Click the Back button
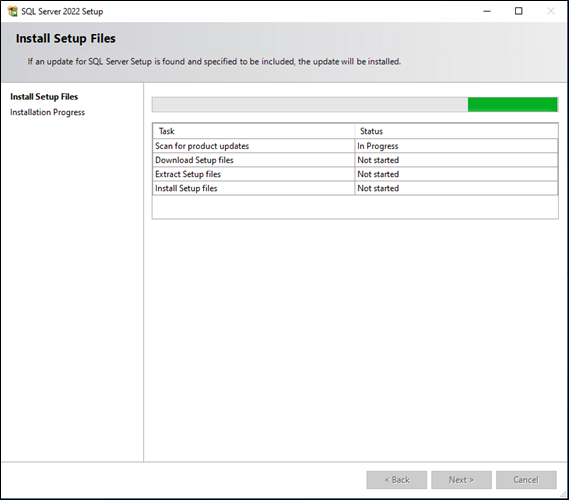The height and width of the screenshot is (500, 569). tap(397, 480)
